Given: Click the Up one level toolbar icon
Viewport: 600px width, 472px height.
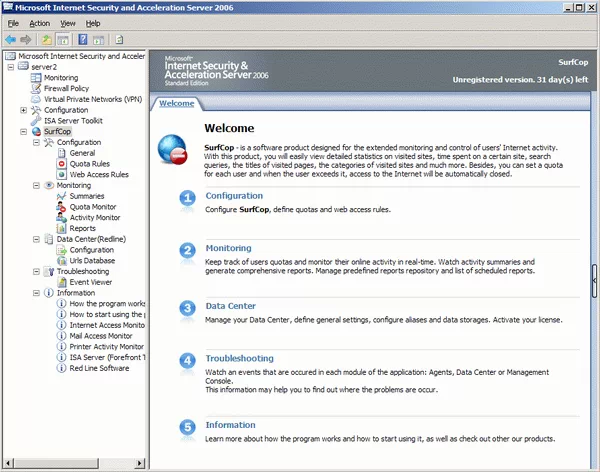Looking at the screenshot, I should click(47, 39).
